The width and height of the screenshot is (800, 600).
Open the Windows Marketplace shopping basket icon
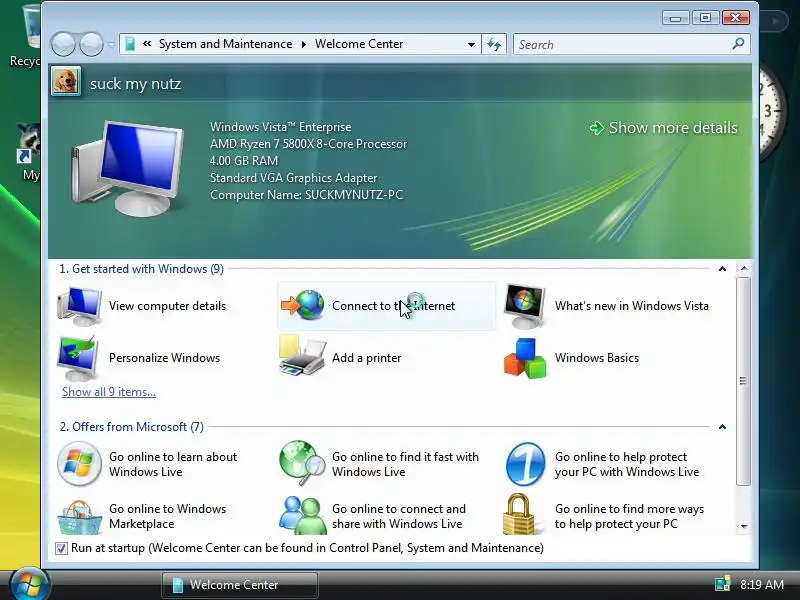click(79, 517)
